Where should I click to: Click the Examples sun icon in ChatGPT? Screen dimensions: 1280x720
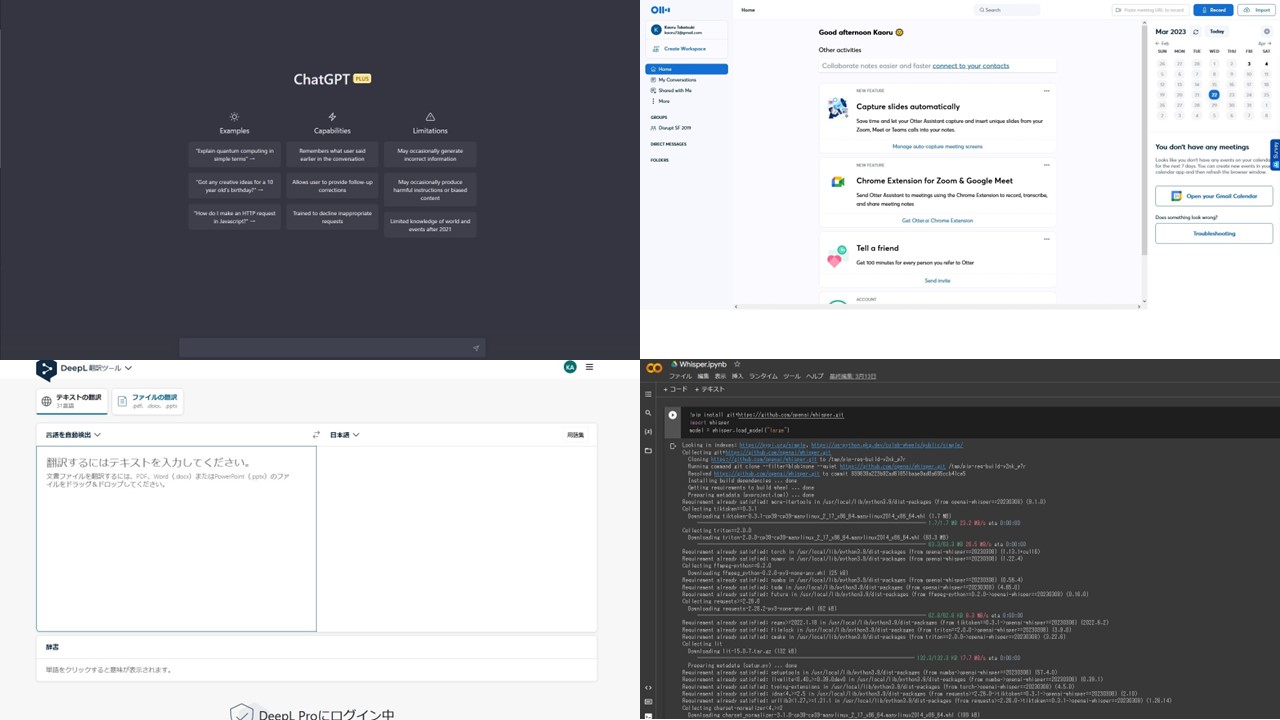pyautogui.click(x=234, y=117)
